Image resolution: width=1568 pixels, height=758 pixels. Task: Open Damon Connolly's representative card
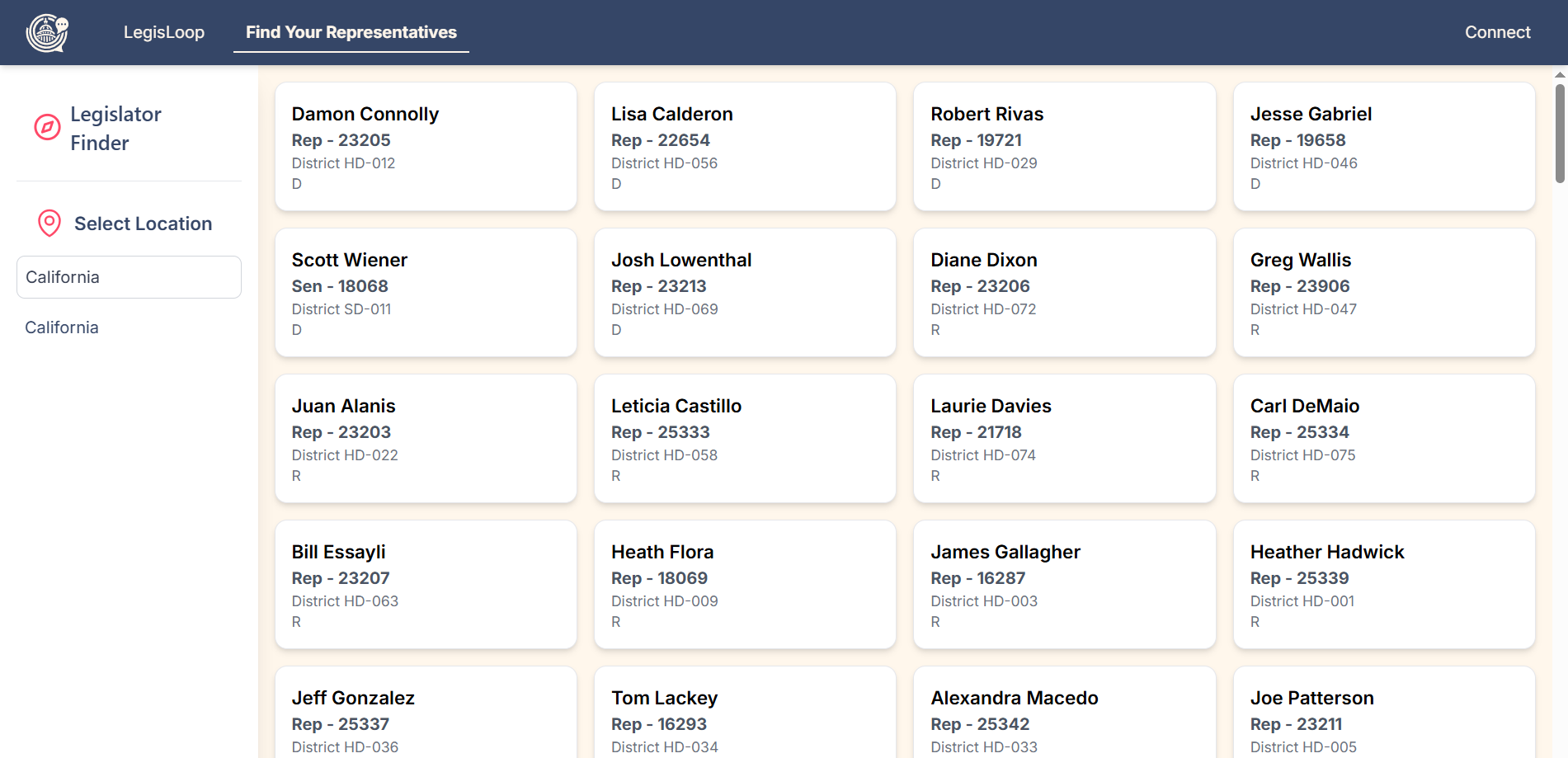[x=426, y=146]
